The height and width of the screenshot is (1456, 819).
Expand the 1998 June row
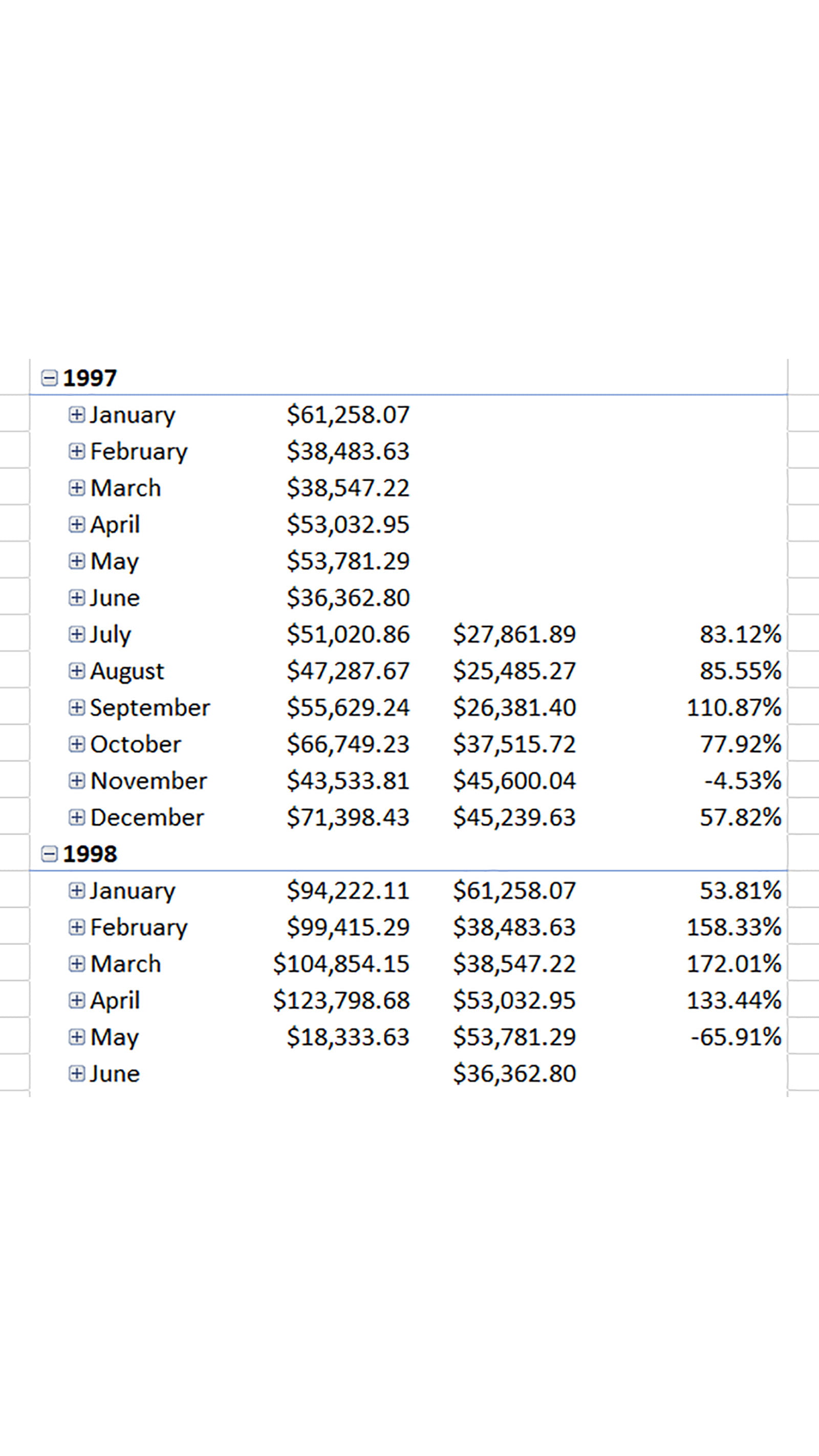pyautogui.click(x=76, y=1074)
